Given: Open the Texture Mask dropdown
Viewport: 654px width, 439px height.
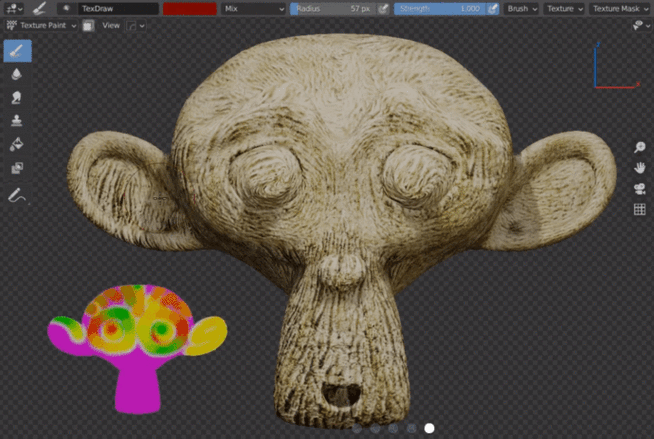Looking at the screenshot, I should pyautogui.click(x=620, y=8).
